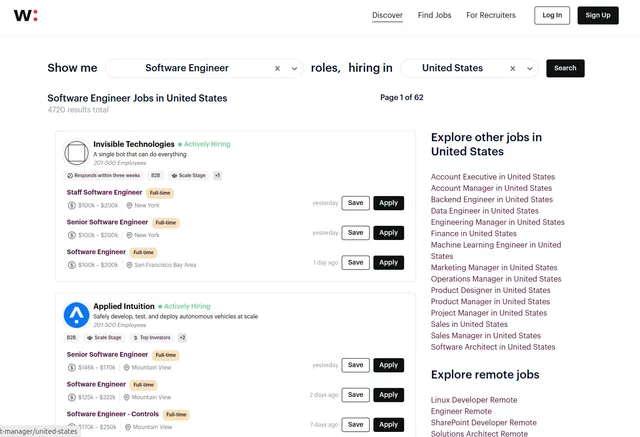The height and width of the screenshot is (437, 640).
Task: Run the job Search button
Action: click(565, 68)
